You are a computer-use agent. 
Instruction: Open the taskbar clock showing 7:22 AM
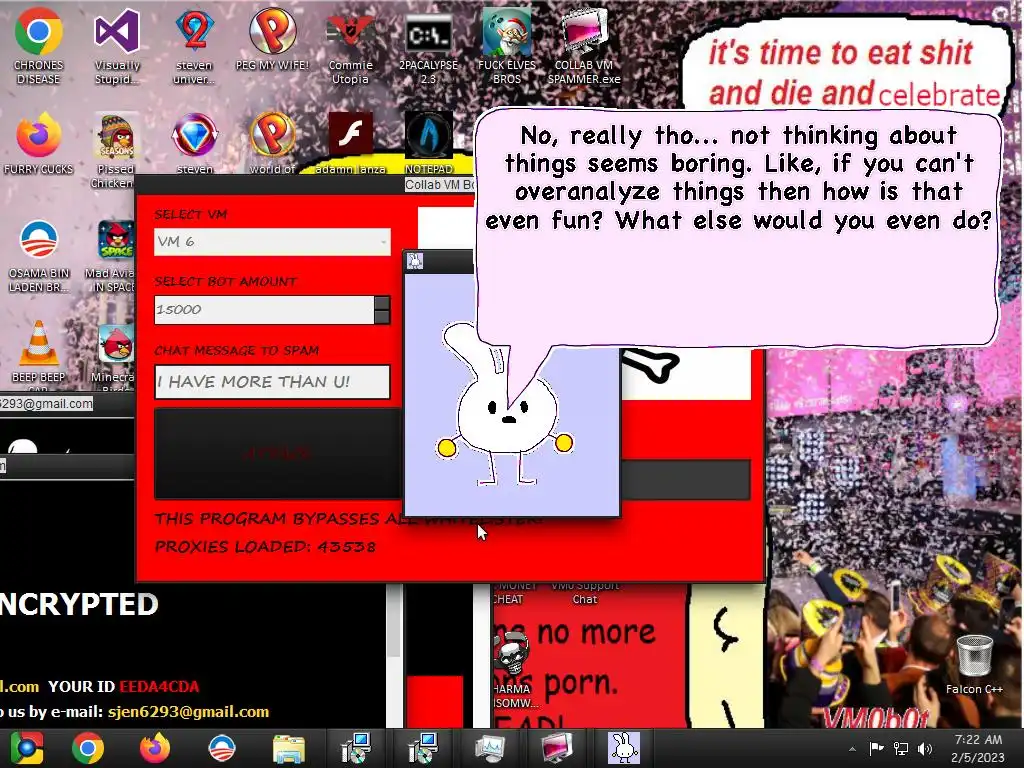click(978, 748)
